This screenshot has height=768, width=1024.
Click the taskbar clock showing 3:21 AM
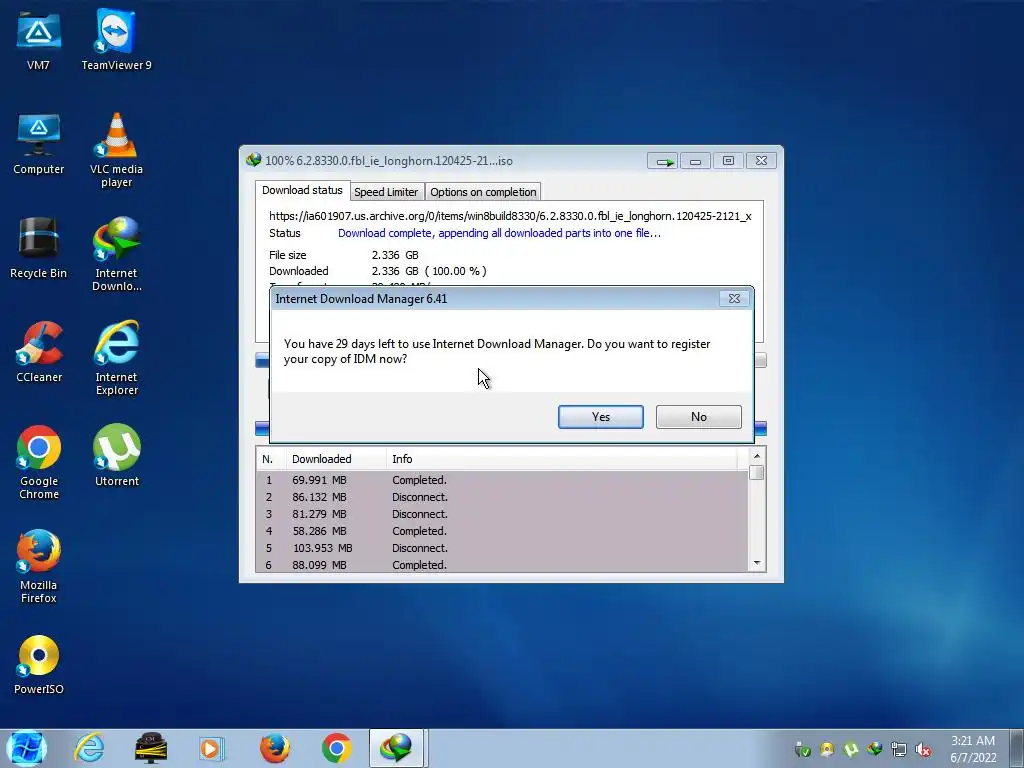click(x=973, y=749)
